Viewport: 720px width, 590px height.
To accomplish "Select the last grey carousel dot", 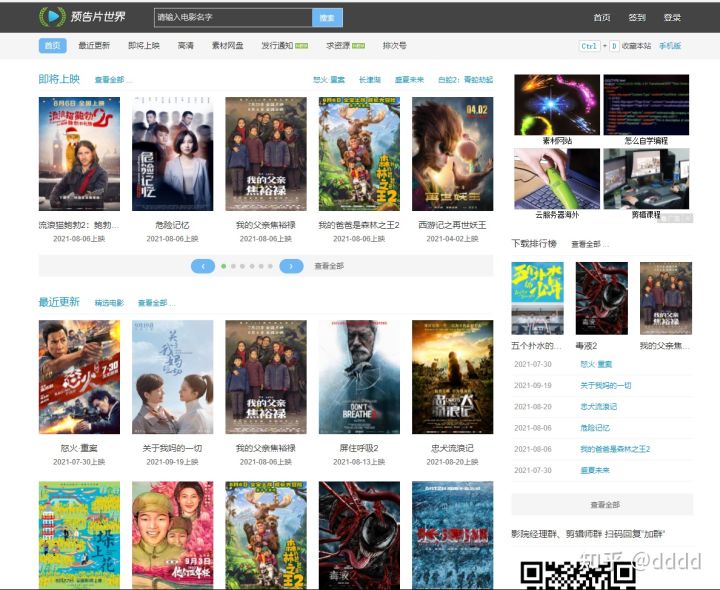I will (270, 266).
